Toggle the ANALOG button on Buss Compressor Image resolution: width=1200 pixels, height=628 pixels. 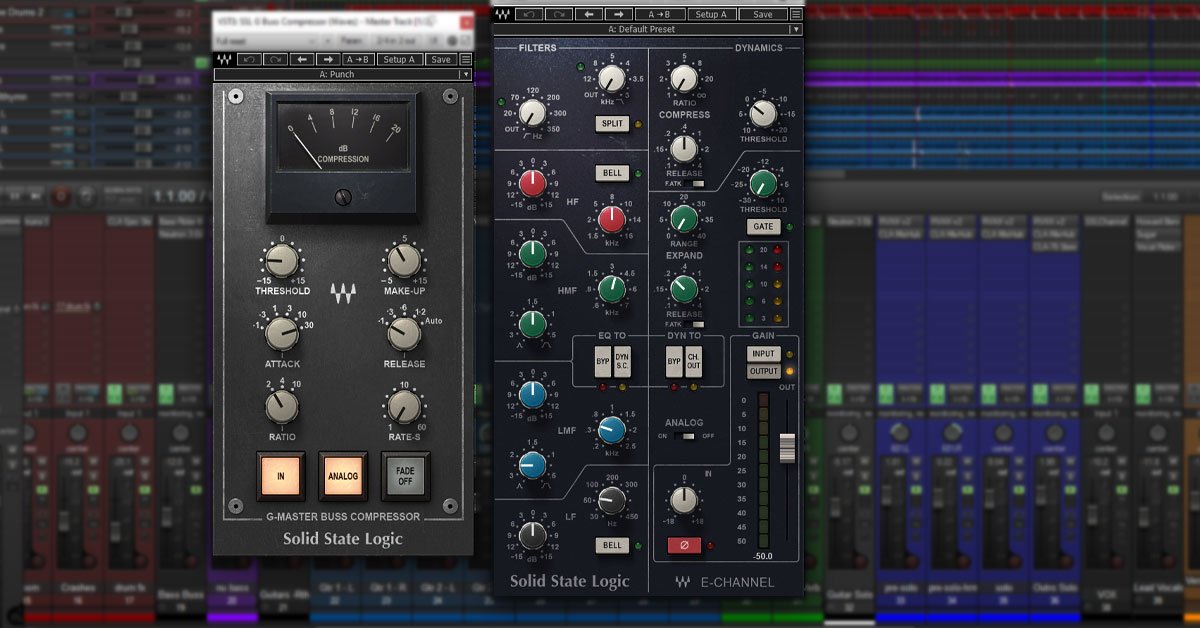click(x=342, y=476)
